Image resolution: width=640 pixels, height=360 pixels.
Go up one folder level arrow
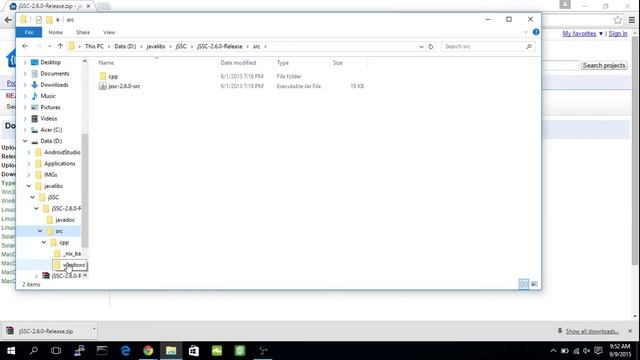(x=60, y=47)
